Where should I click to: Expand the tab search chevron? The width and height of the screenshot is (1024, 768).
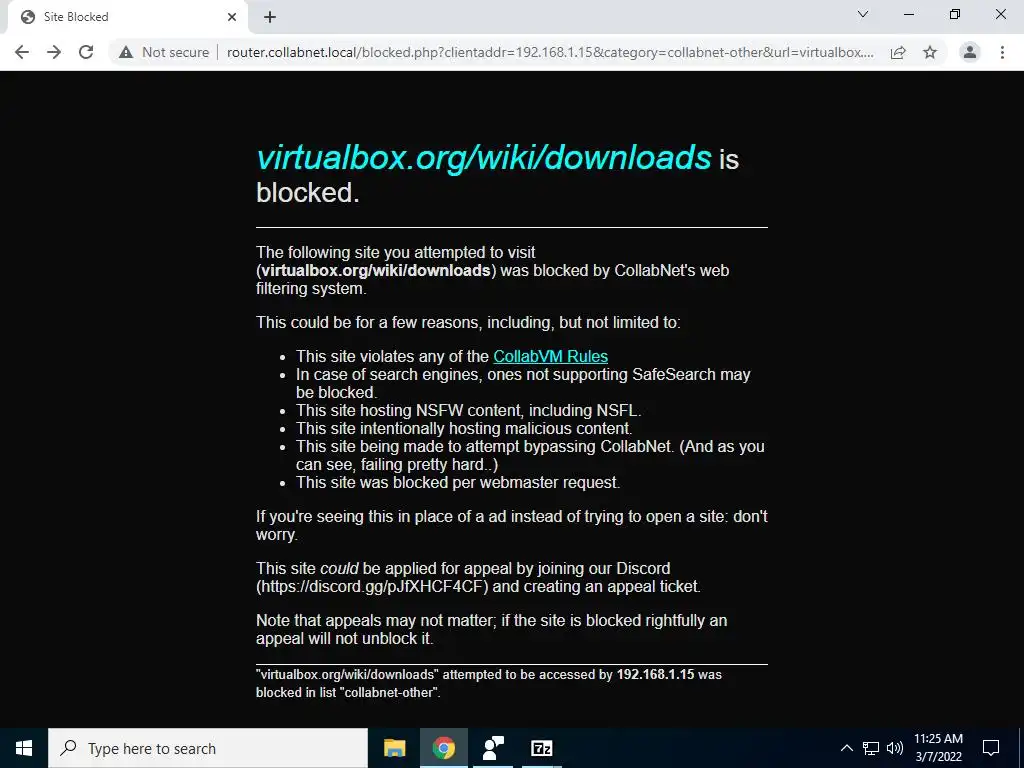(x=863, y=14)
